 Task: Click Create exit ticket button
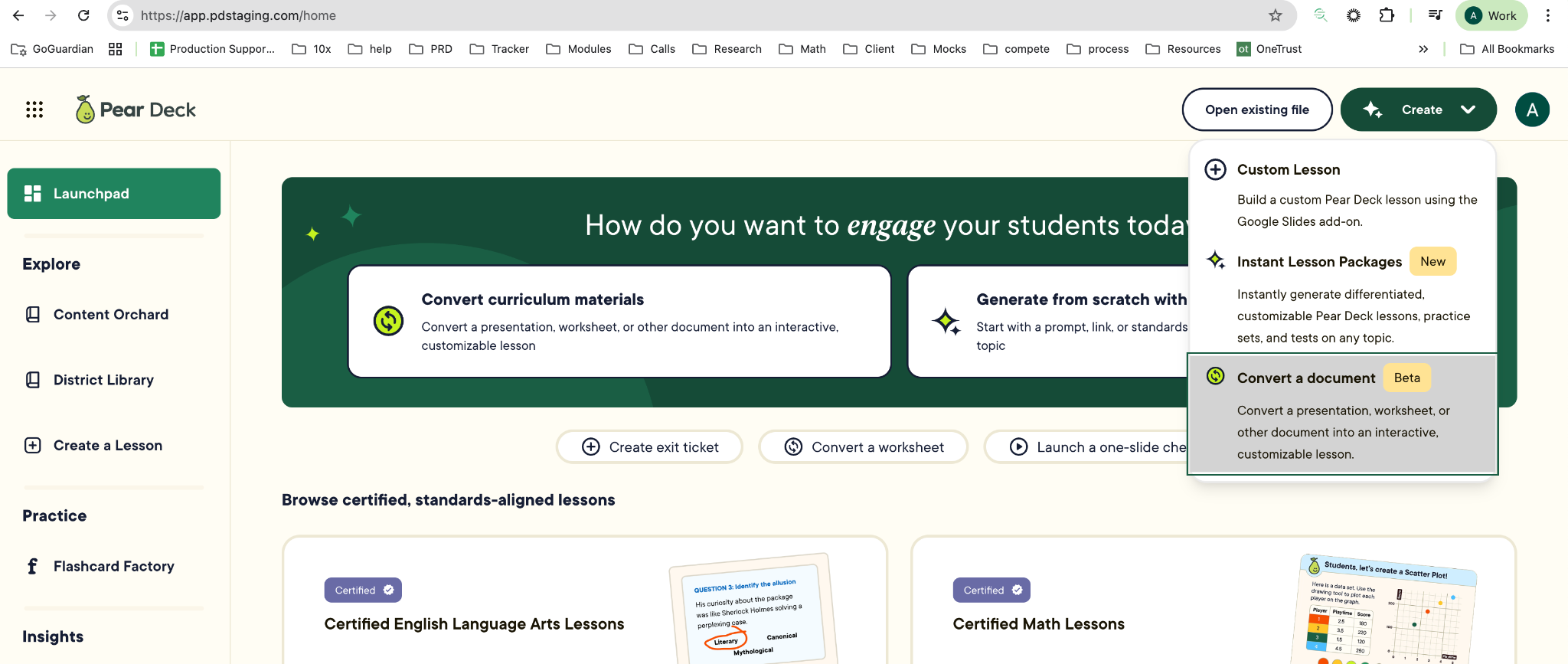pyautogui.click(x=649, y=447)
